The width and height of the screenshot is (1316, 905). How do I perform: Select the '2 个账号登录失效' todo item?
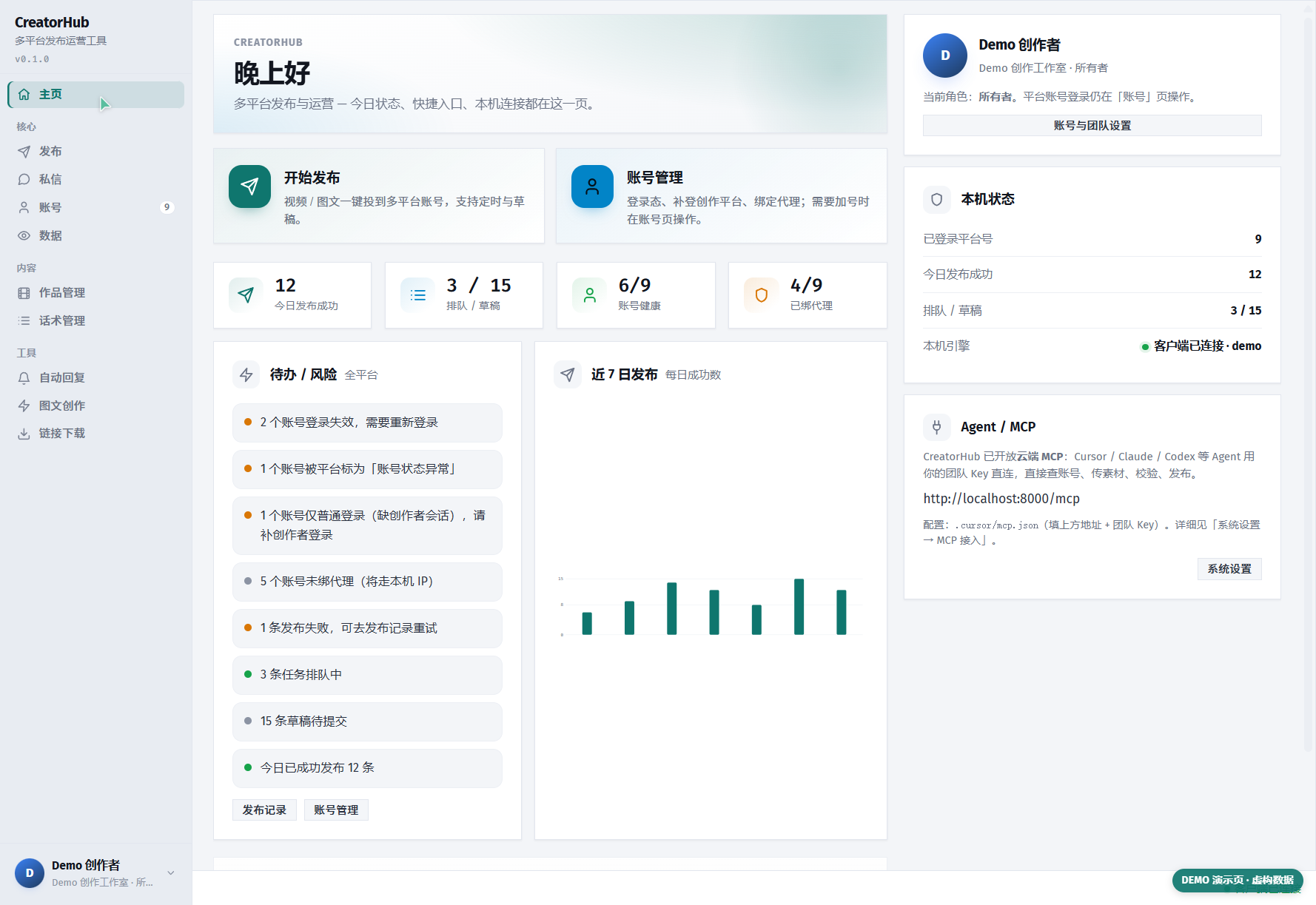pos(367,423)
